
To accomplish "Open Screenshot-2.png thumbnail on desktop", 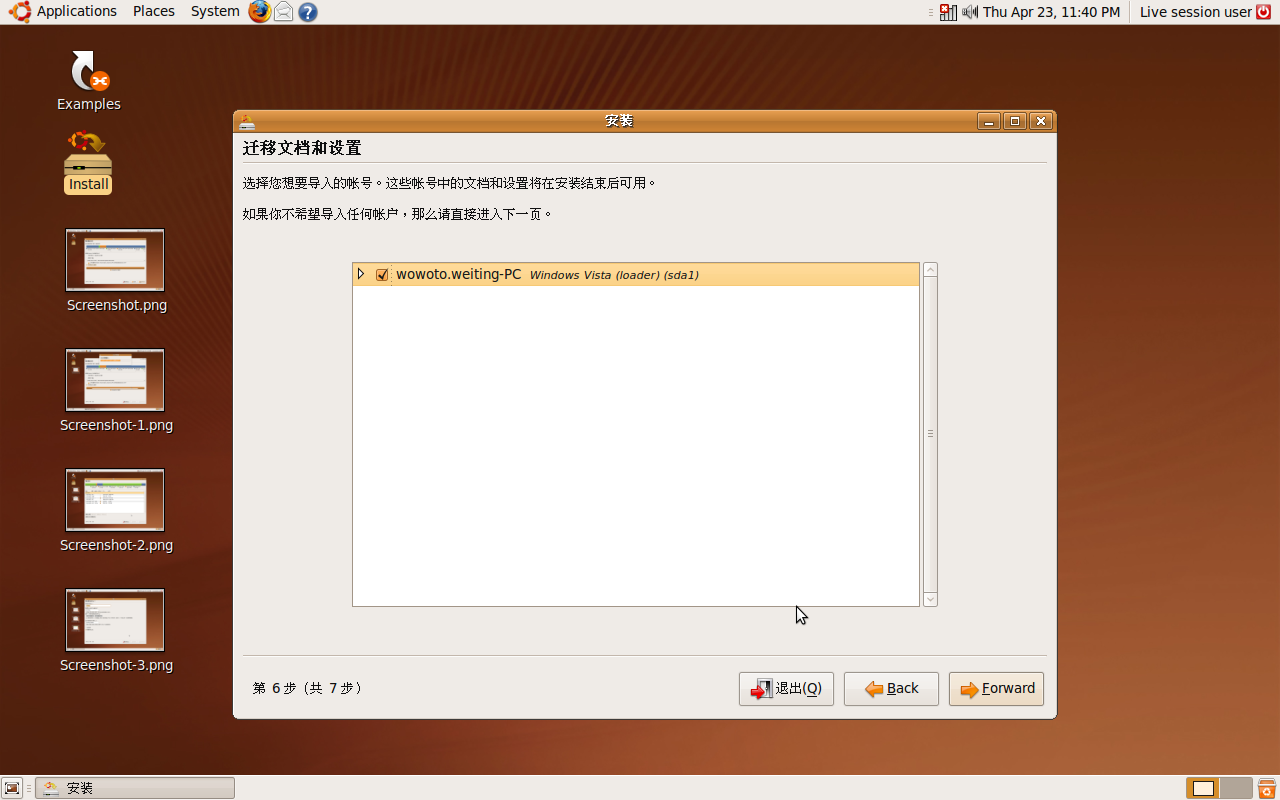I will [x=115, y=500].
